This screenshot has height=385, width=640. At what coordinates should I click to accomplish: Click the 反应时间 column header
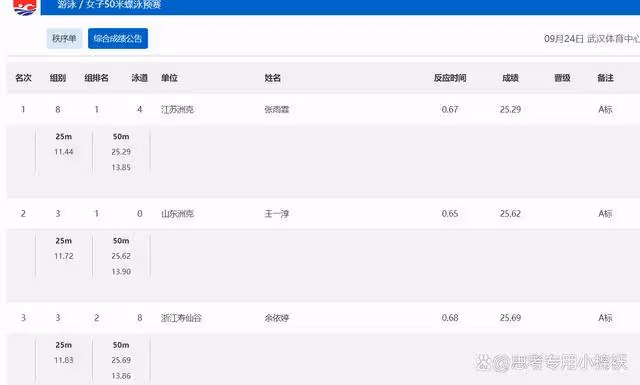pyautogui.click(x=450, y=78)
